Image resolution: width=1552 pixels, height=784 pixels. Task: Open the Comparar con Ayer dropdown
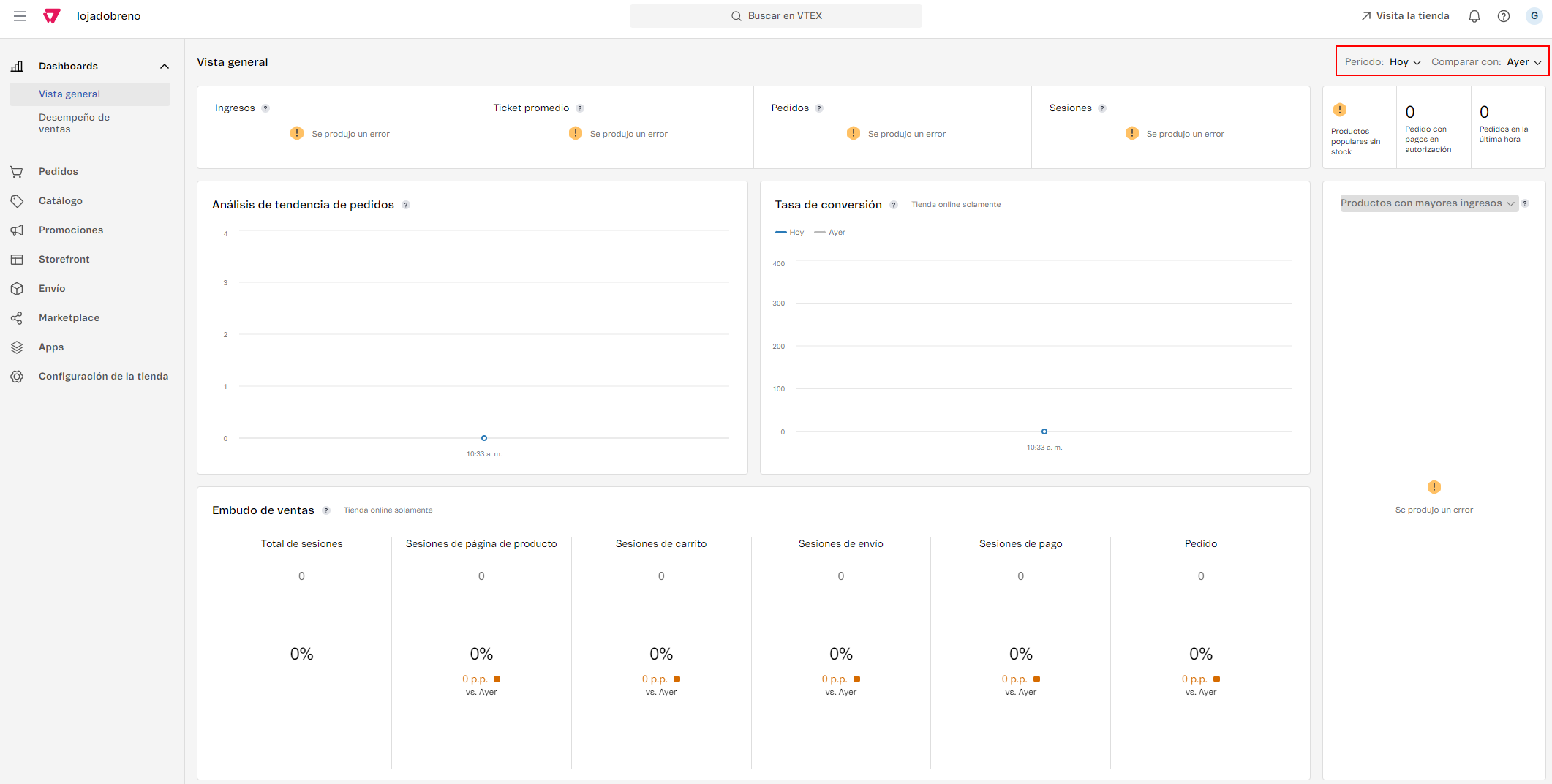[x=1523, y=62]
